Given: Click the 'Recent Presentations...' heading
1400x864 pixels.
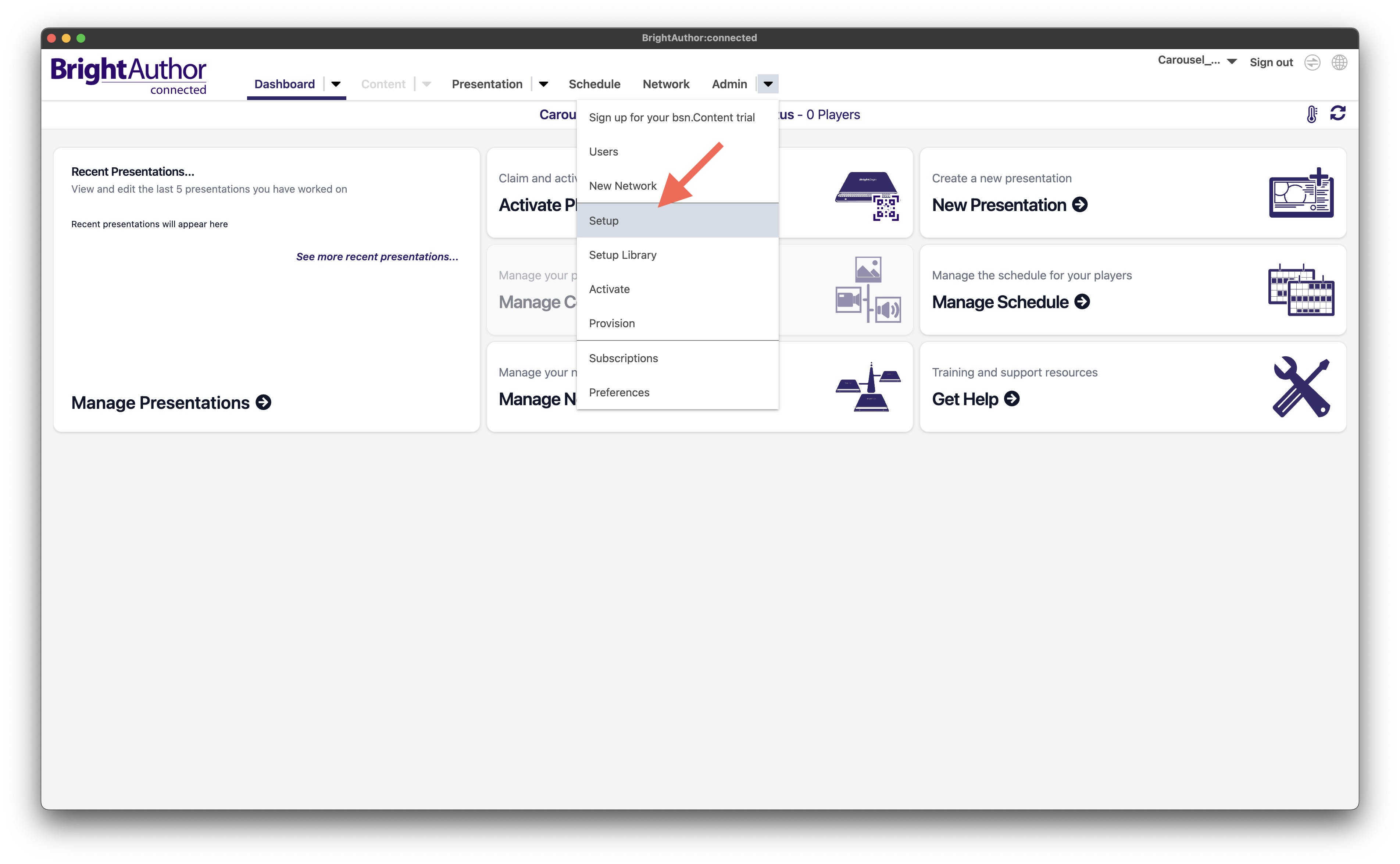Looking at the screenshot, I should click(x=133, y=171).
